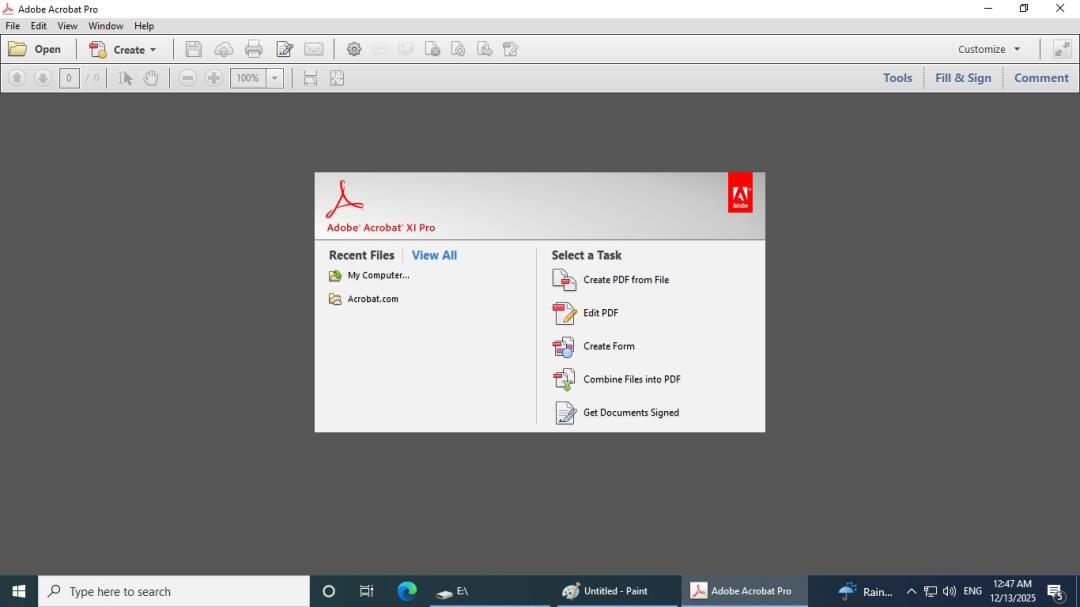
Task: Select Get Documents Signed task
Action: [x=616, y=412]
